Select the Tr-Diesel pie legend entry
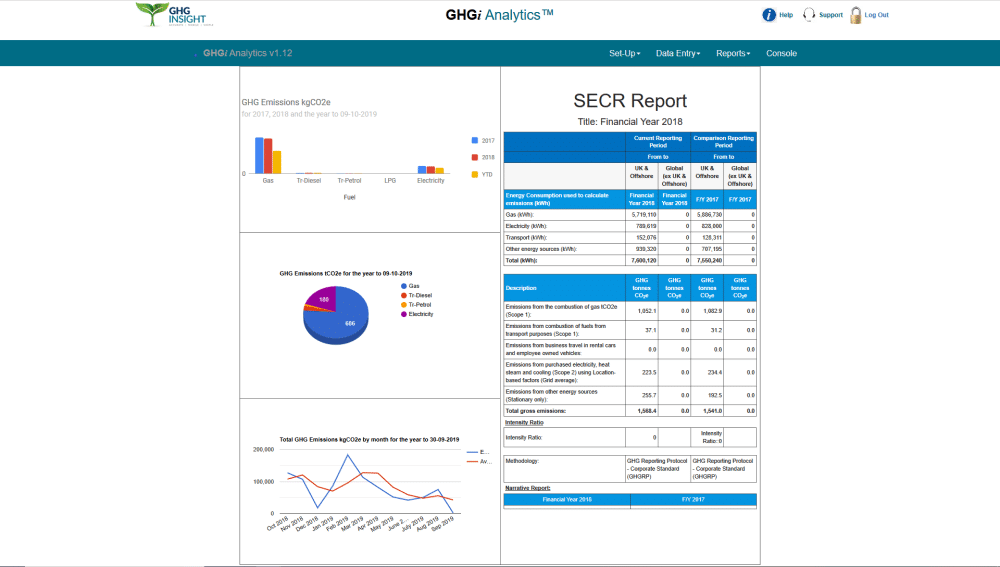Screen dimensions: 1000x567 click(x=416, y=295)
